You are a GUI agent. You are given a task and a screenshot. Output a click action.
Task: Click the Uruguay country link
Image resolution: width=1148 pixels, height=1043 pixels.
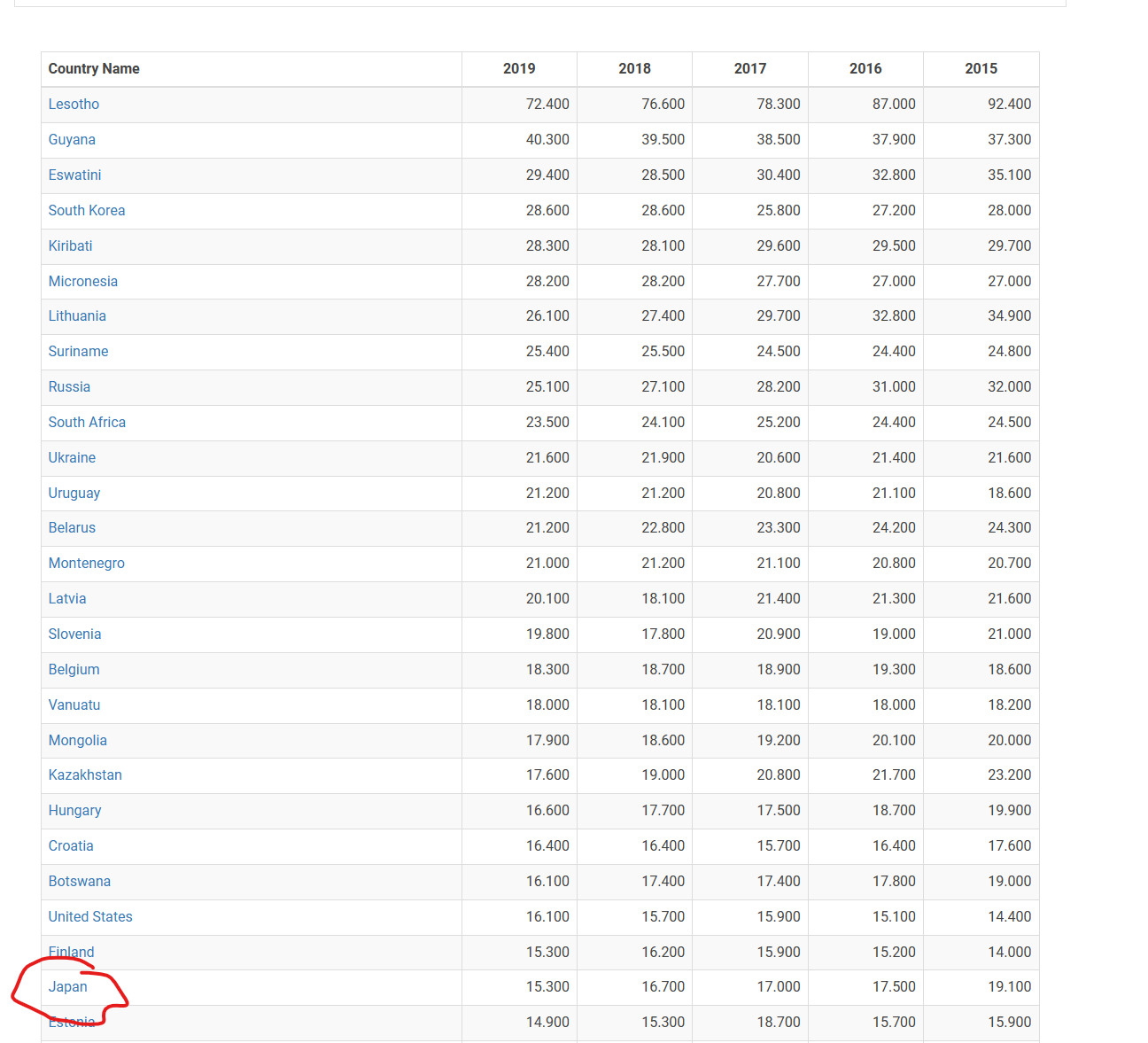[74, 493]
